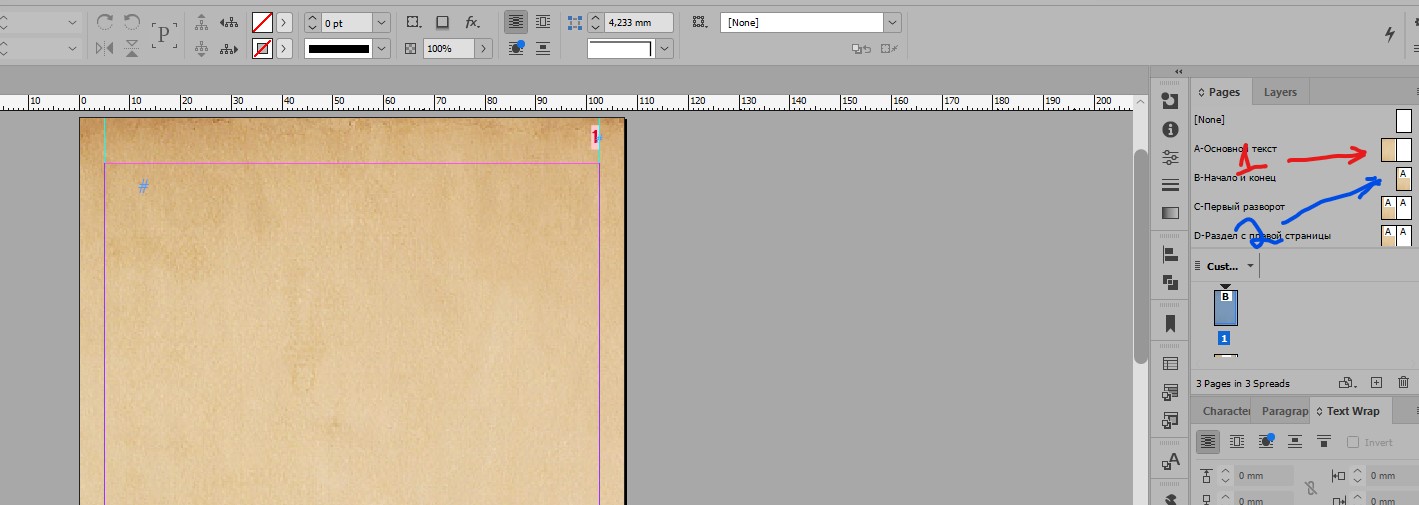Rotate 90° clockwise icon

point(105,22)
